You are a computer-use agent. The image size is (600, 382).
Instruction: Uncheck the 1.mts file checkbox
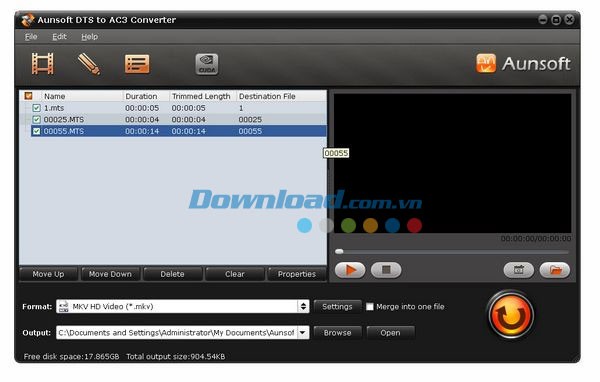coord(36,108)
